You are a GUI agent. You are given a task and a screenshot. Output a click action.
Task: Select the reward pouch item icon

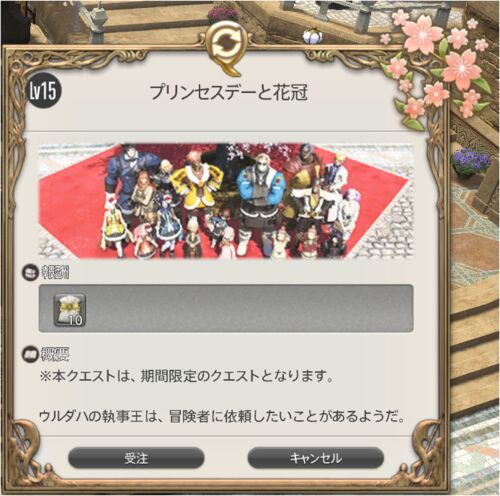pyautogui.click(x=70, y=310)
